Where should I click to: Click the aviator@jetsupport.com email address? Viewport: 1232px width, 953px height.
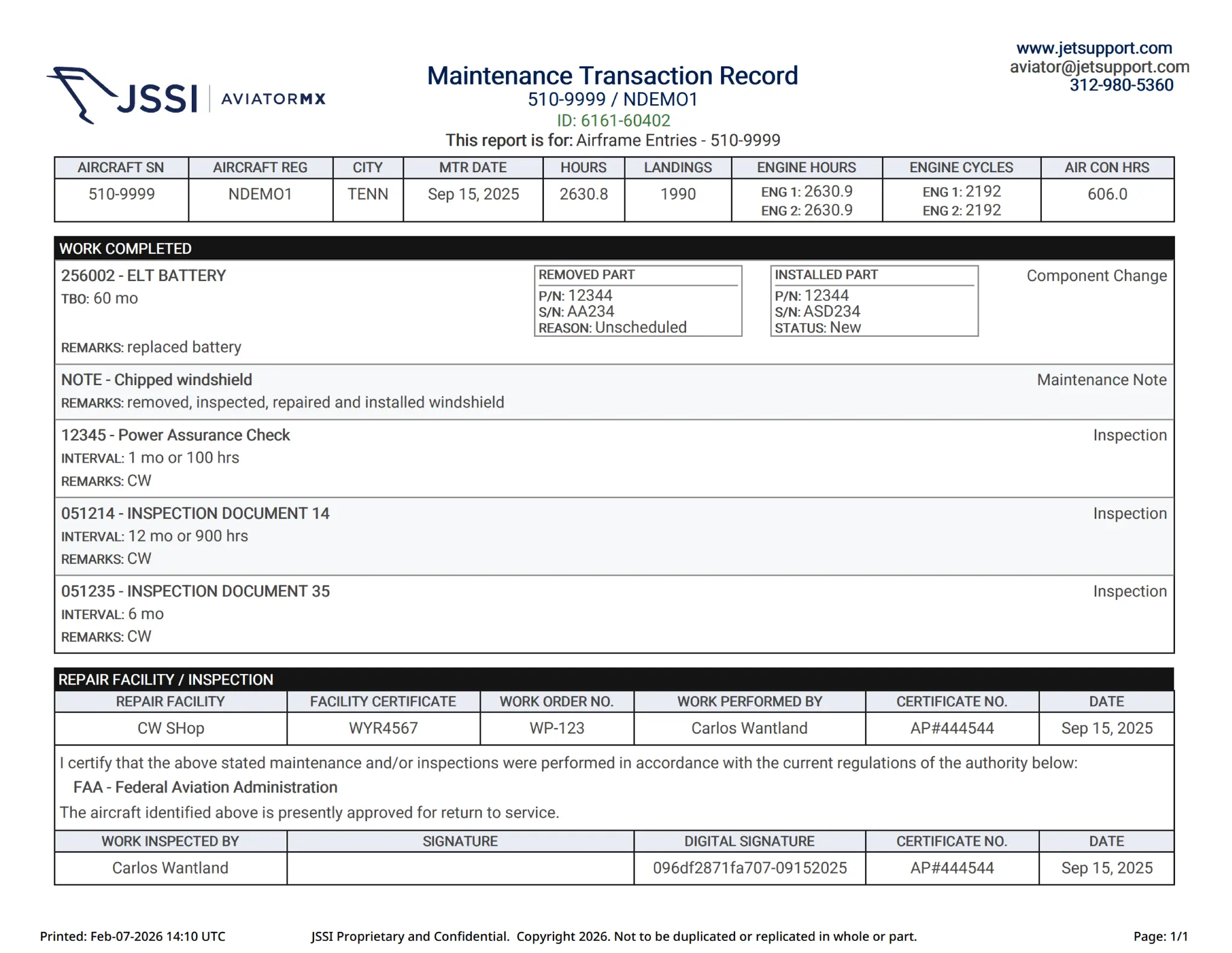(x=1099, y=67)
